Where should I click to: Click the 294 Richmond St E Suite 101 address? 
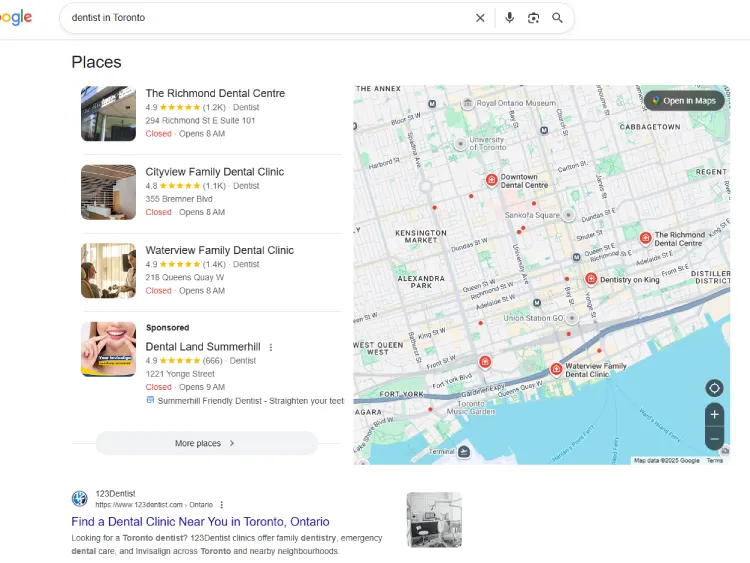coord(200,121)
